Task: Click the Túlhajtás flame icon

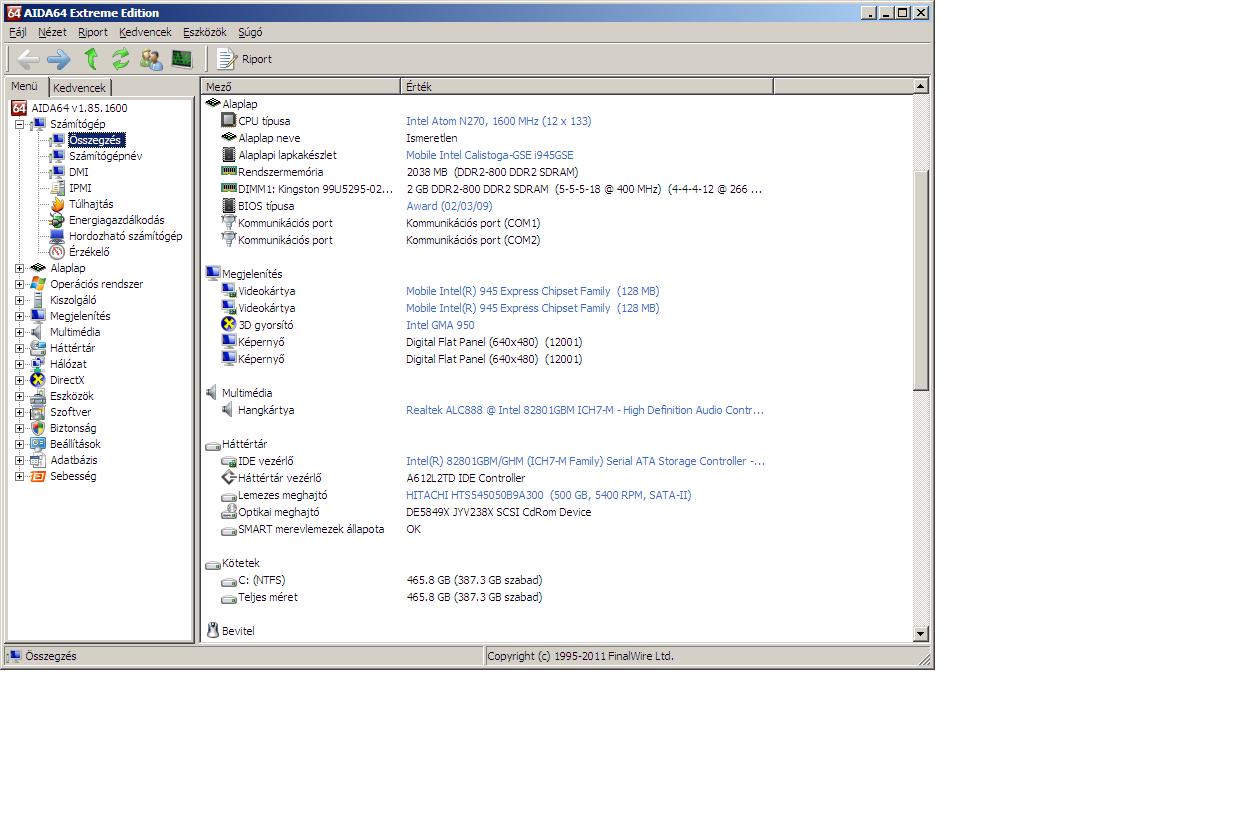Action: click(x=57, y=204)
